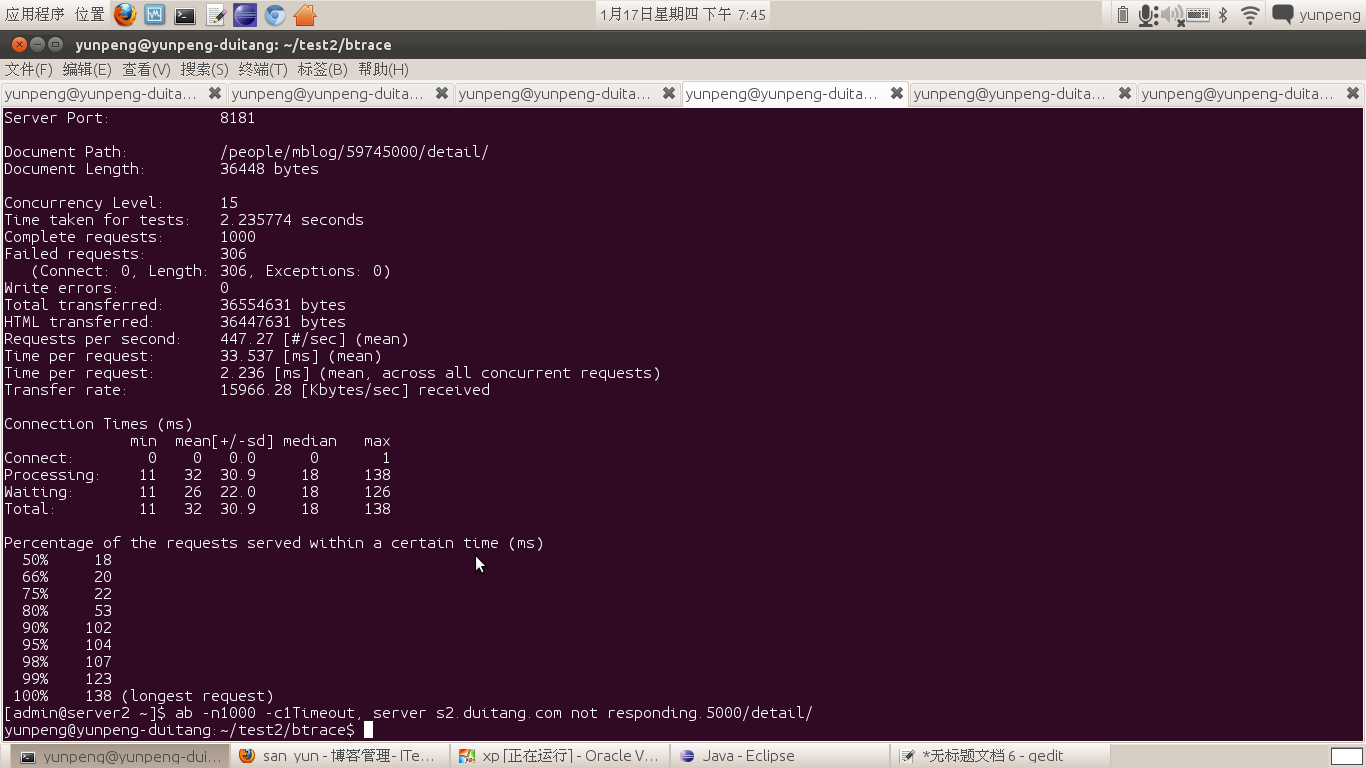Launch Eclipse from the top panel icon
Viewport: 1366px width, 768px height.
click(x=245, y=15)
